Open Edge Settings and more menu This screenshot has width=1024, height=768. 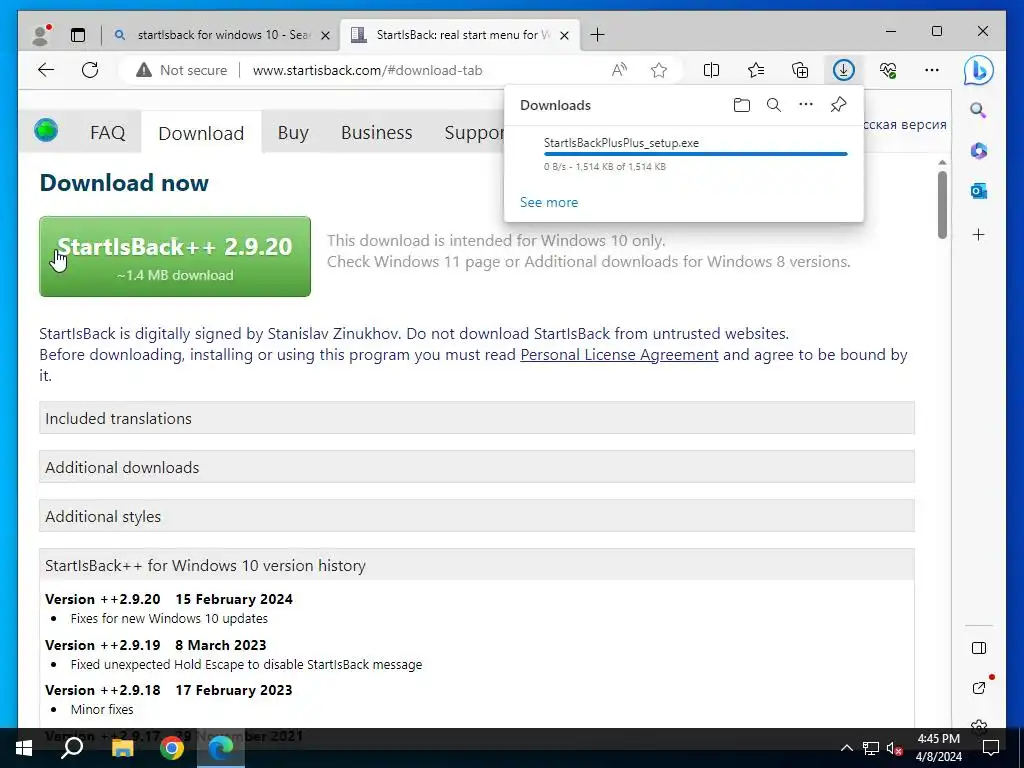coord(932,70)
